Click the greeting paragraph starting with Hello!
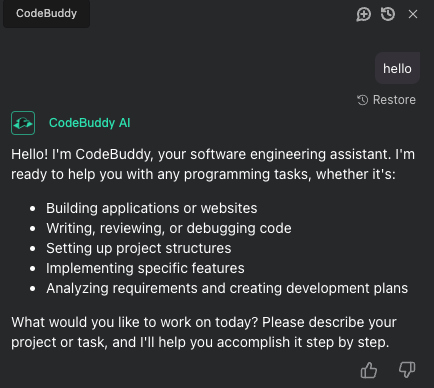434x388 pixels. 213,164
